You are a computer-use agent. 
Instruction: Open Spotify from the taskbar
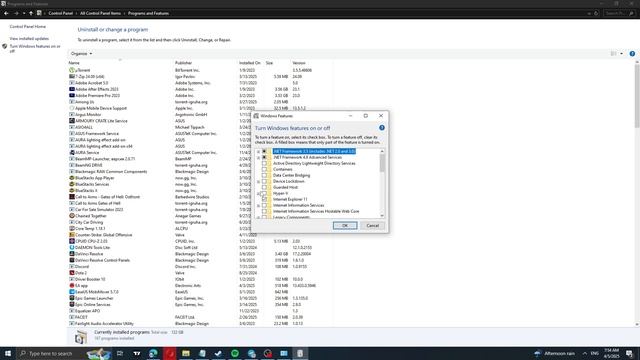pos(235,353)
